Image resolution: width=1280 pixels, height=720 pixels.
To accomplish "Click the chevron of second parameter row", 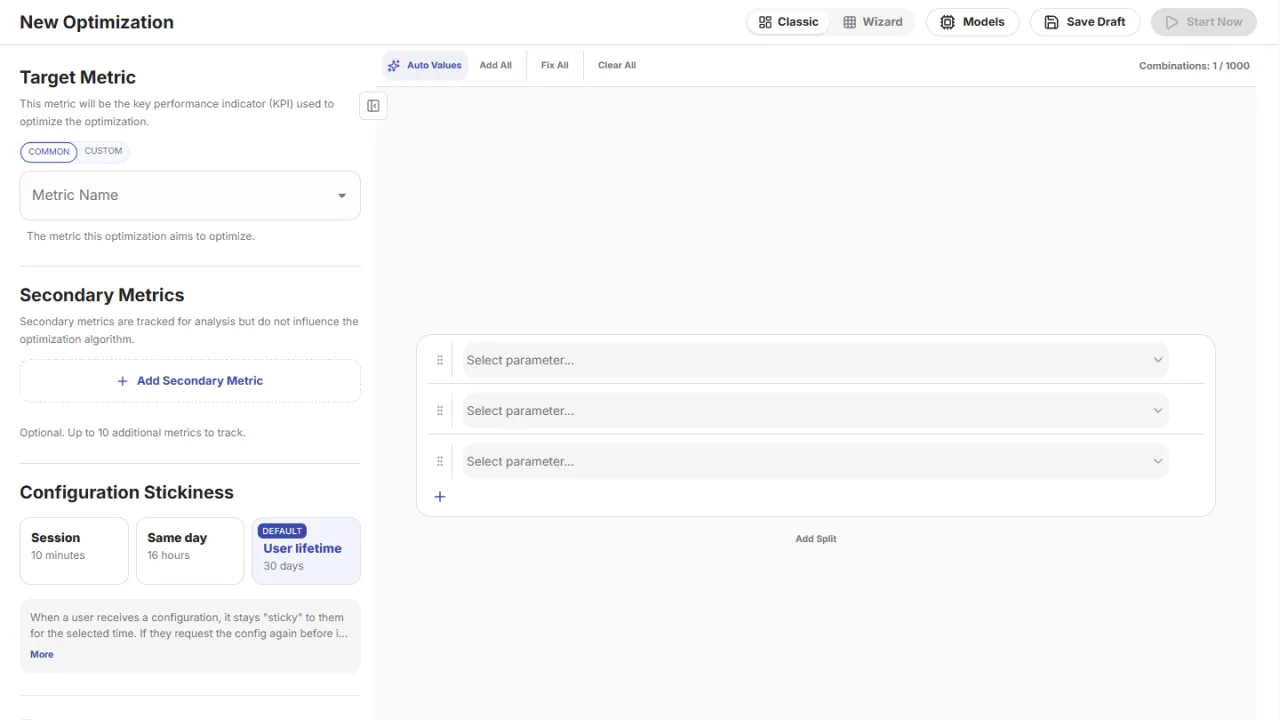I will pos(1158,411).
